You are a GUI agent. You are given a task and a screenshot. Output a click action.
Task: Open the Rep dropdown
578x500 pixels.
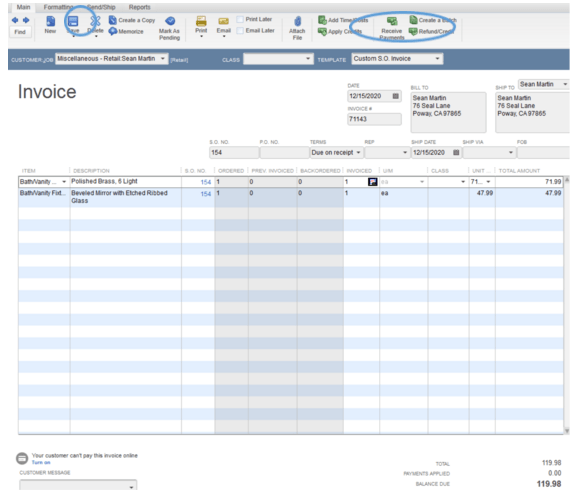point(405,152)
